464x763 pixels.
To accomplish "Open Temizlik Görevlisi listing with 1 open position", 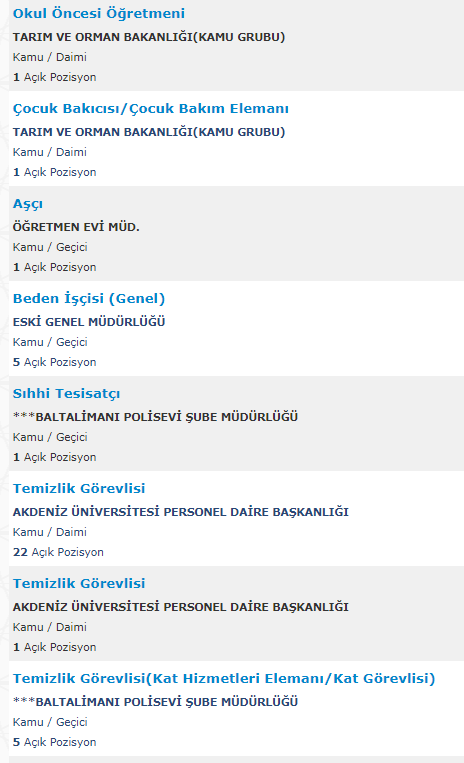I will pos(79,583).
